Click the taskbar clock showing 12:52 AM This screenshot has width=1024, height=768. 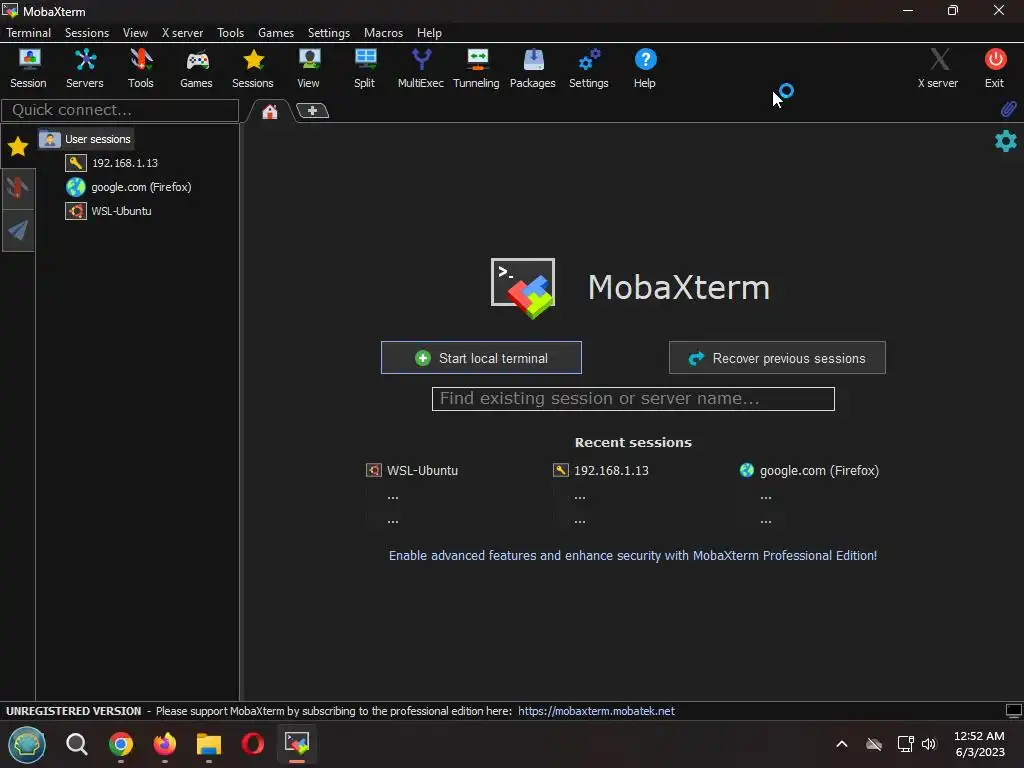(x=980, y=744)
